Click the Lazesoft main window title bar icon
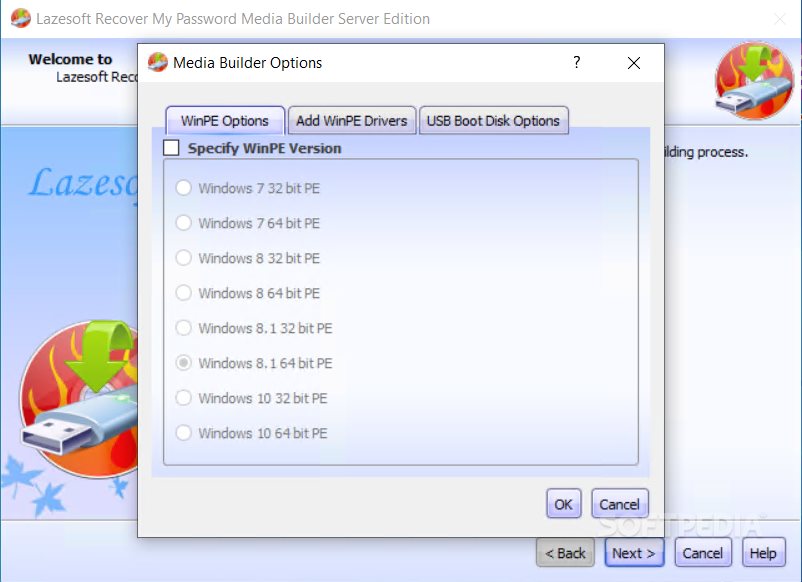Screen dimensions: 802x582 (20, 18)
